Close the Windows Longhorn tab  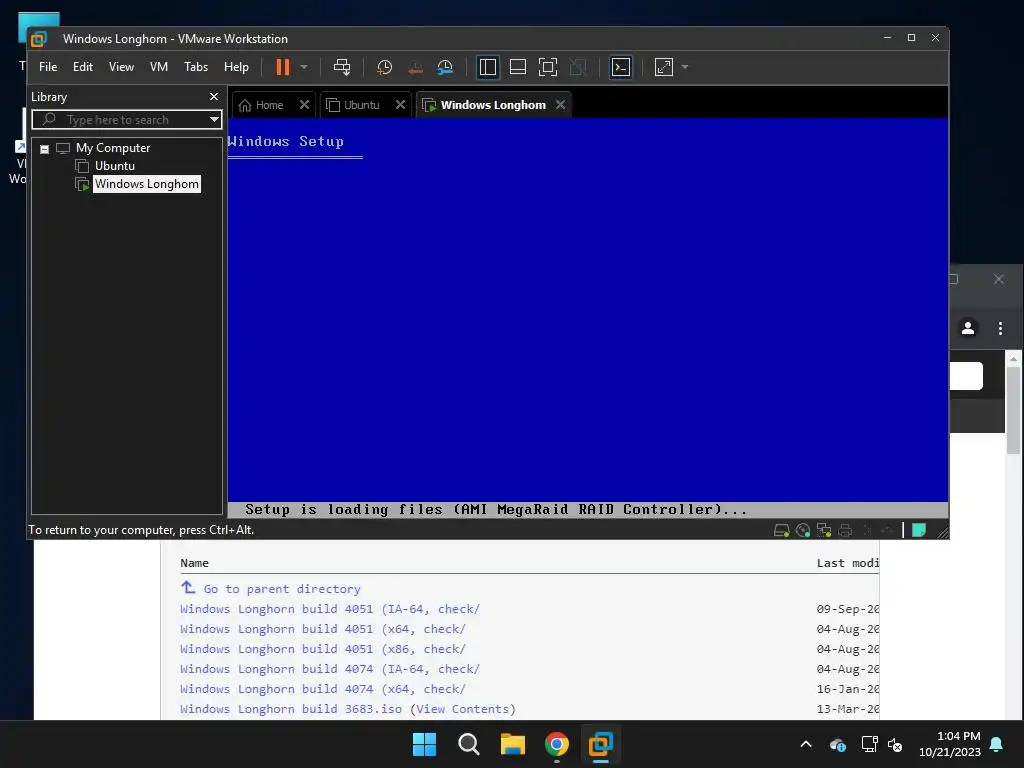click(560, 104)
